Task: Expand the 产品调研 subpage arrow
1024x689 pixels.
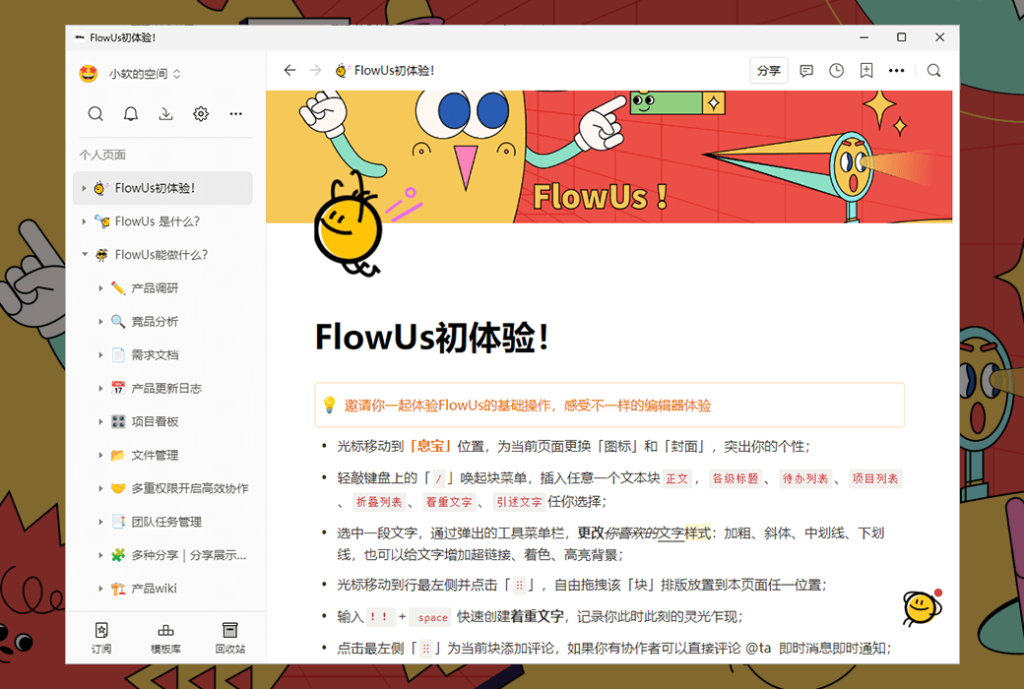Action: coord(101,288)
